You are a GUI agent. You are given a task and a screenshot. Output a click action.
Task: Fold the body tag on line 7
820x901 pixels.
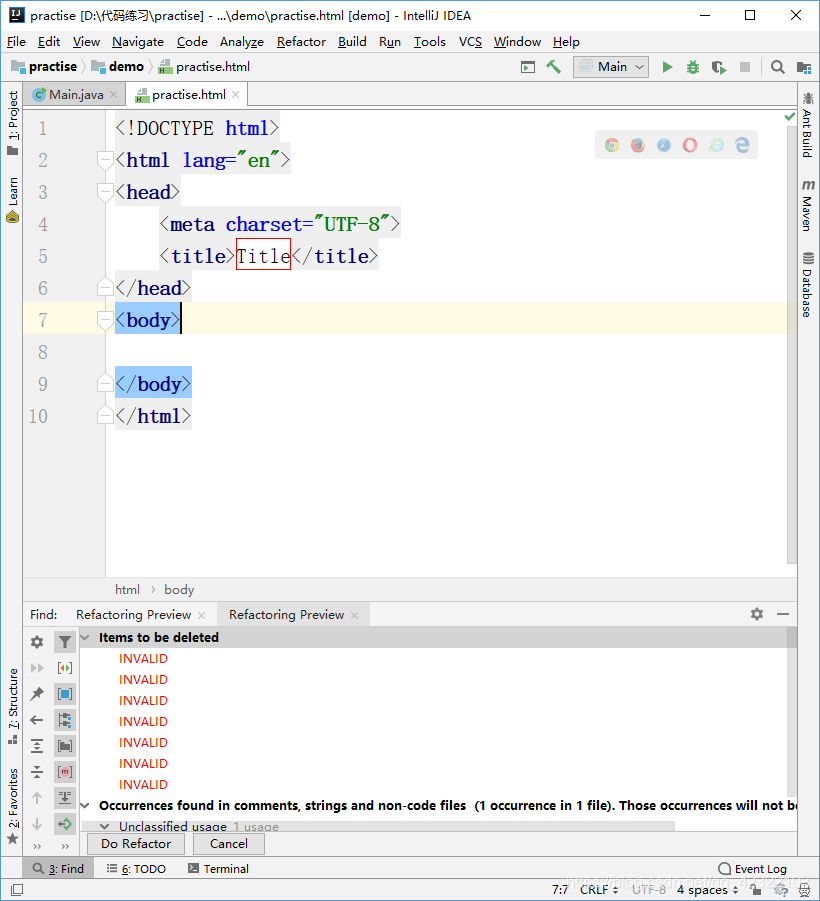click(x=105, y=320)
